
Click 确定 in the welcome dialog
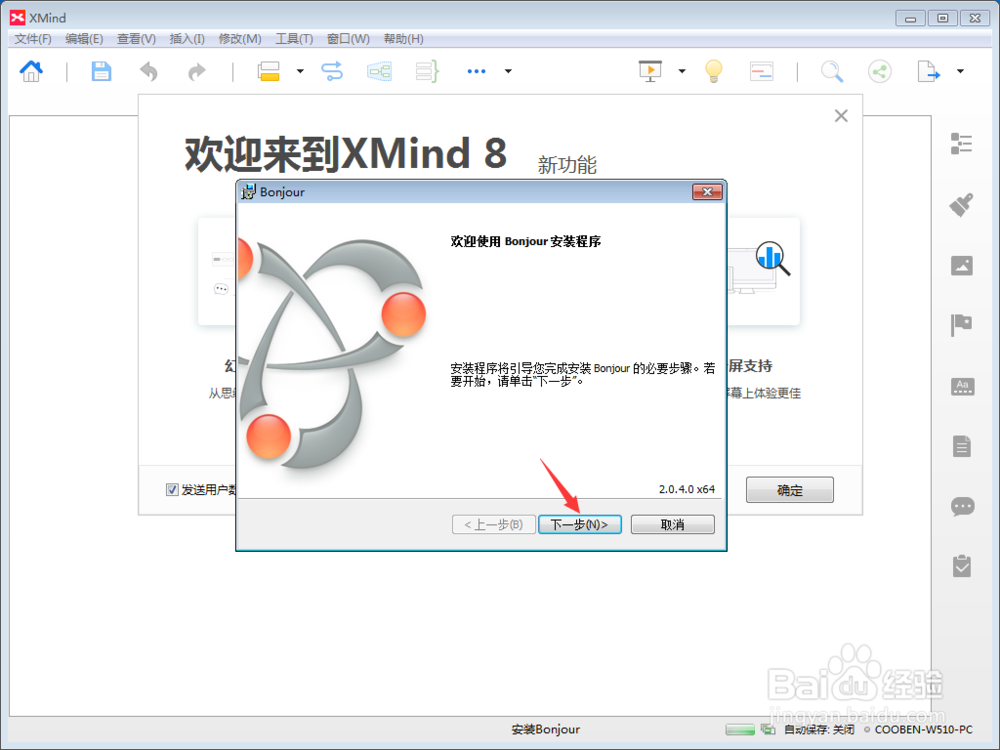point(790,490)
